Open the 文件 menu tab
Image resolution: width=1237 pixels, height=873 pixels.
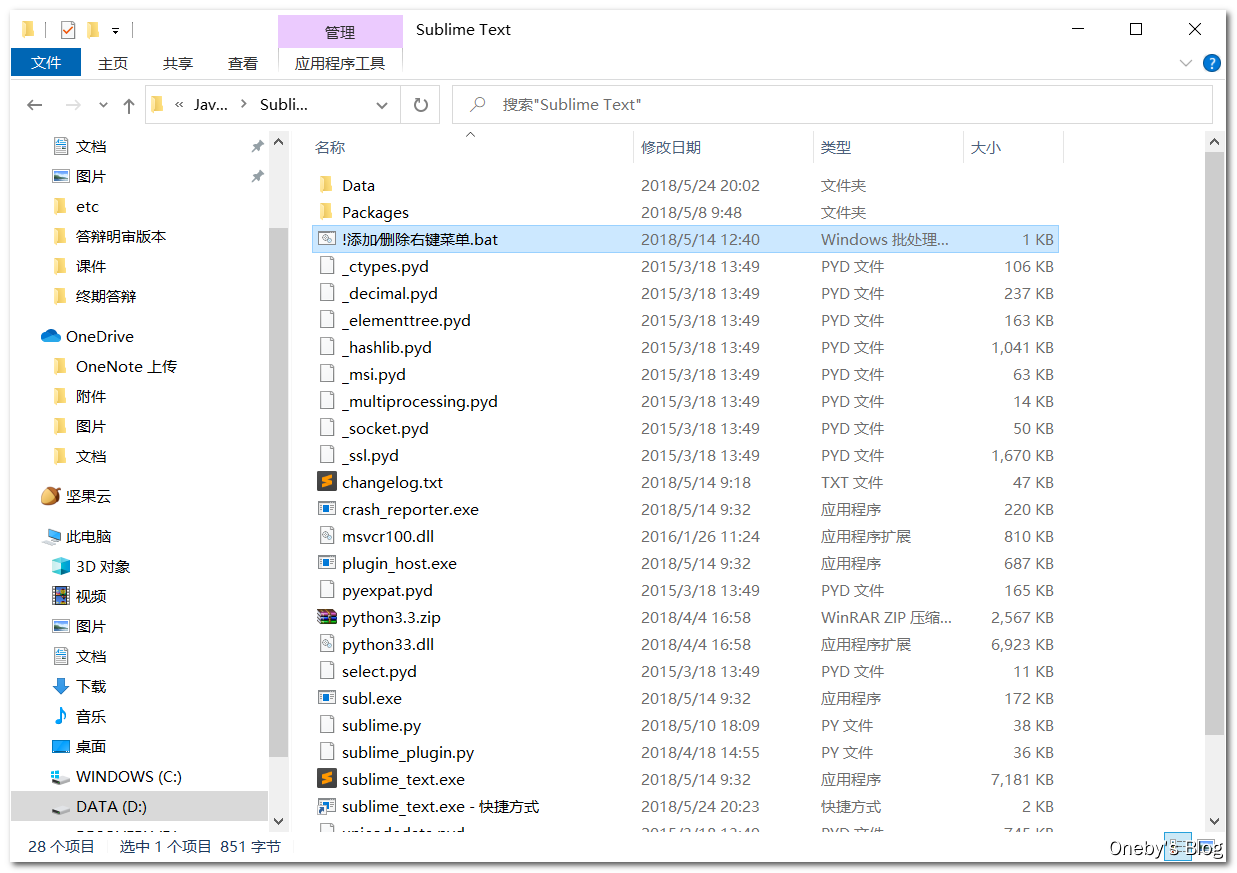pos(46,63)
